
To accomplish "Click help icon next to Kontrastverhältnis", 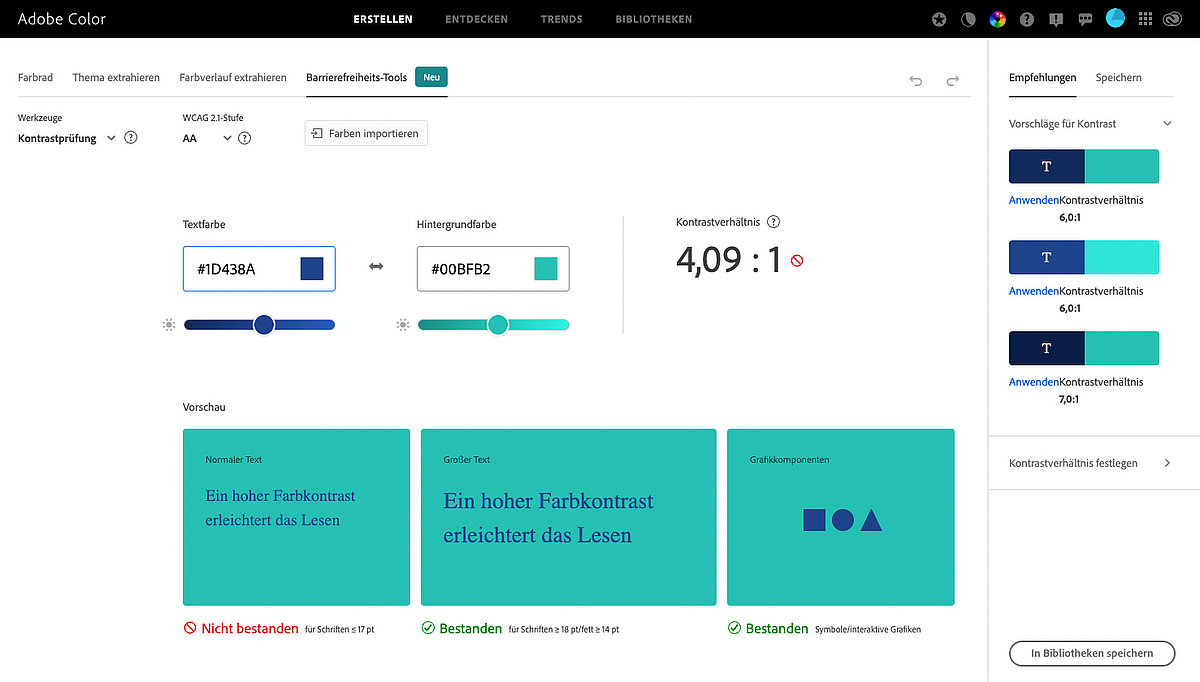I will (x=773, y=223).
